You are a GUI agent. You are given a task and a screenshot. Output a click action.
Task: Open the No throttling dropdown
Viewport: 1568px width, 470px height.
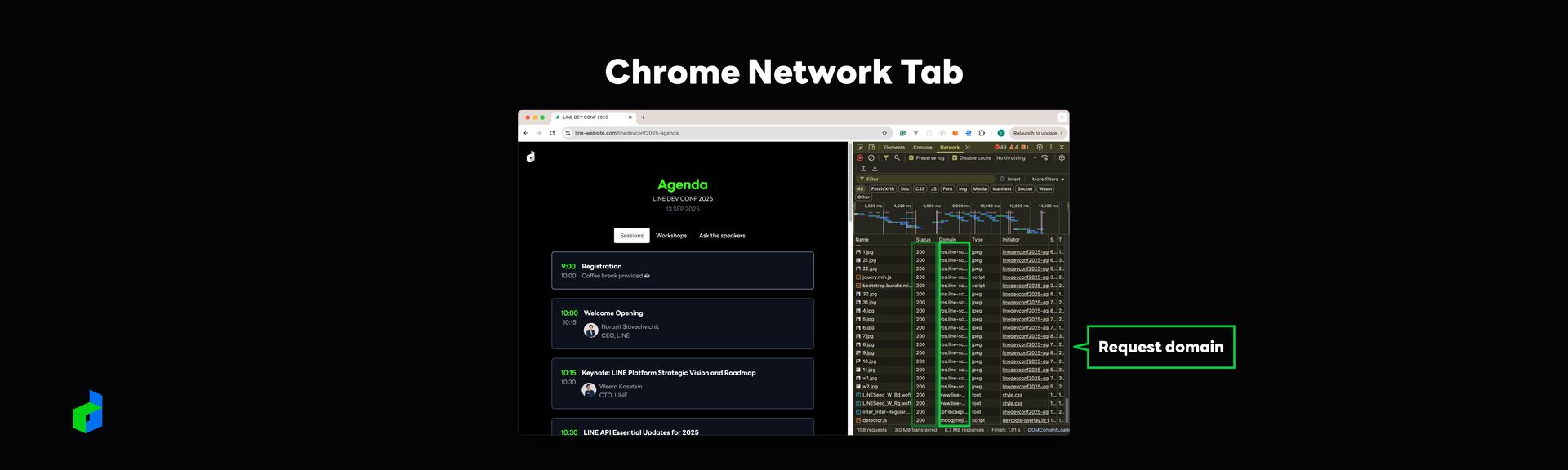(x=1016, y=157)
